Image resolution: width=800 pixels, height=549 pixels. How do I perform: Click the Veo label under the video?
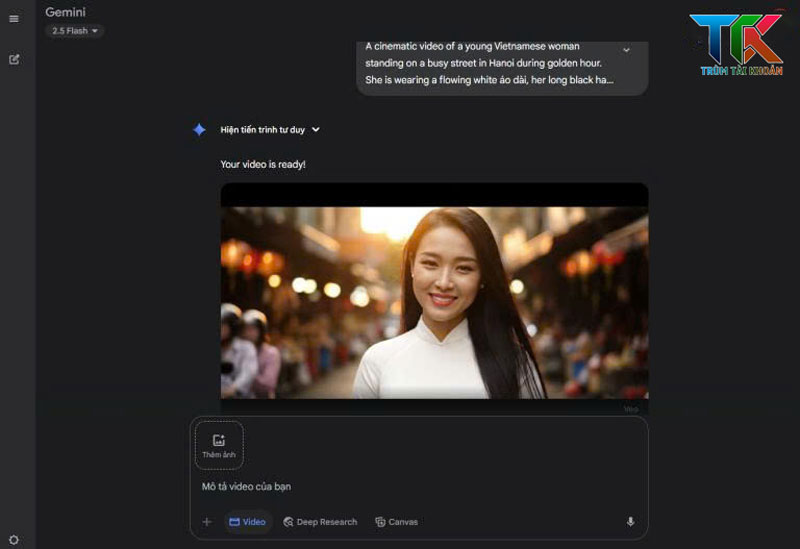[630, 408]
